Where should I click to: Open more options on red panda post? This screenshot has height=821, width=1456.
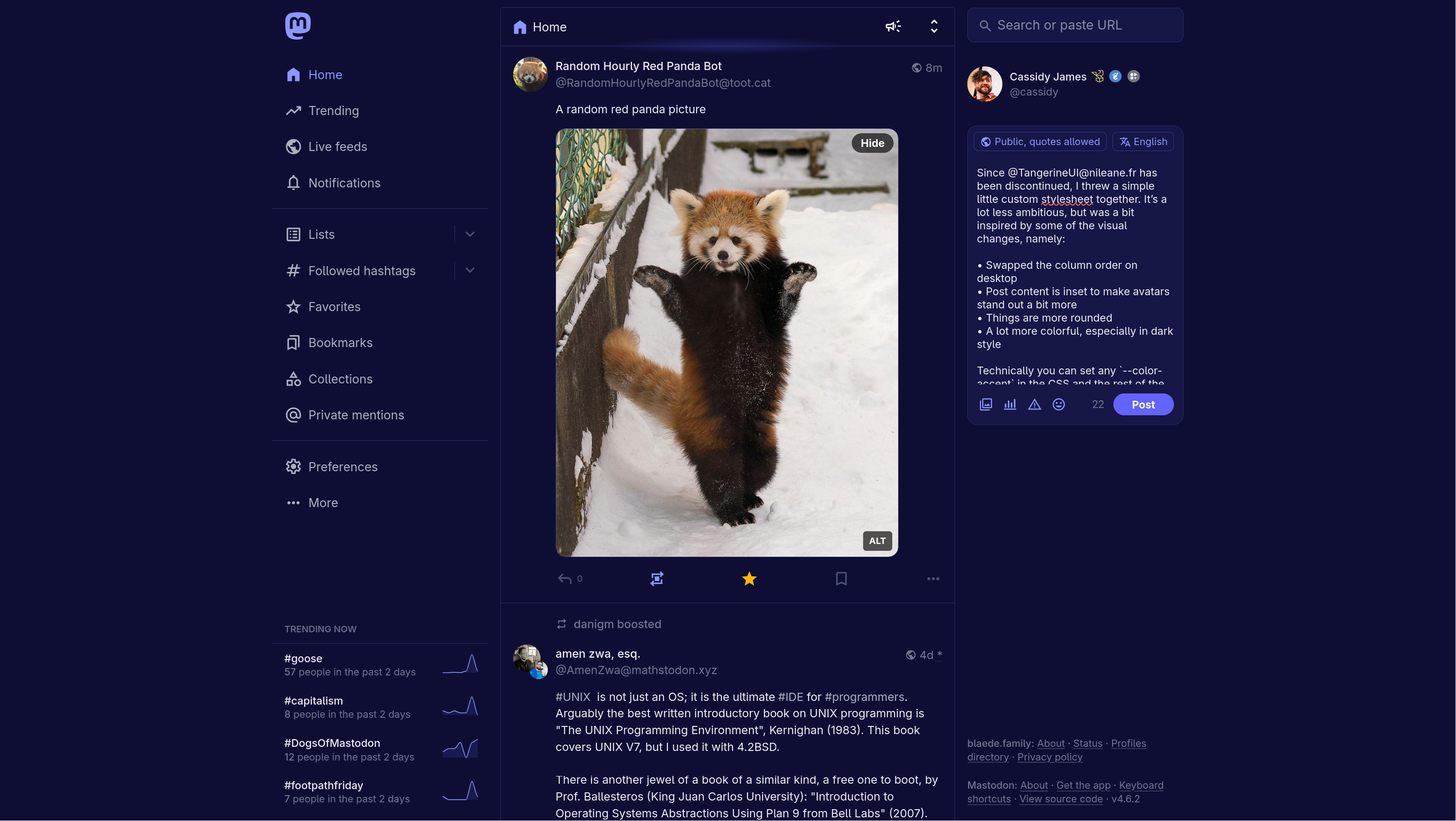pos(933,579)
